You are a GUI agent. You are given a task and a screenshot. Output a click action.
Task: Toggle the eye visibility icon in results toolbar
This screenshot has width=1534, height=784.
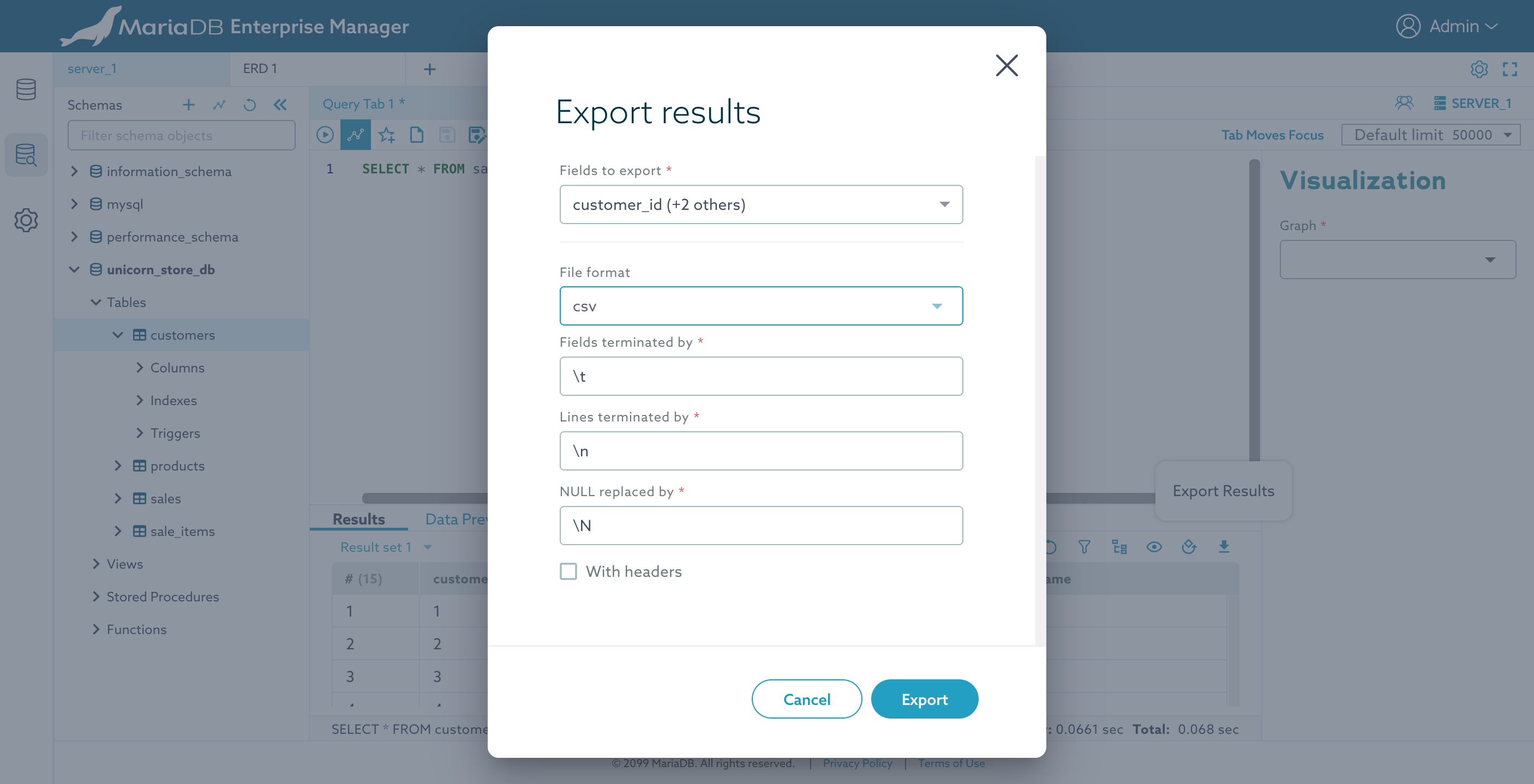coord(1153,546)
